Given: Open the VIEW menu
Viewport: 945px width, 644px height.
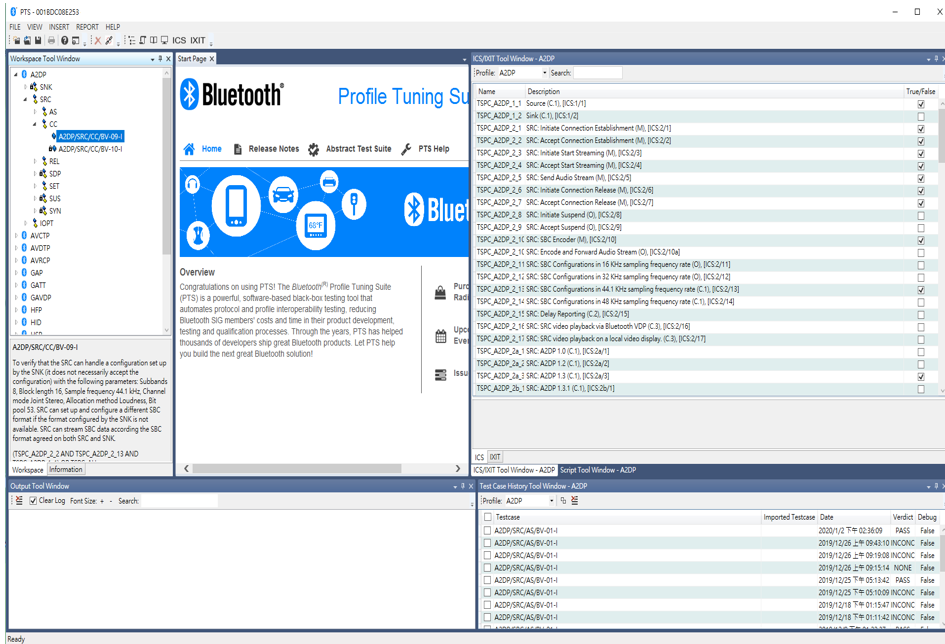Looking at the screenshot, I should pyautogui.click(x=35, y=27).
